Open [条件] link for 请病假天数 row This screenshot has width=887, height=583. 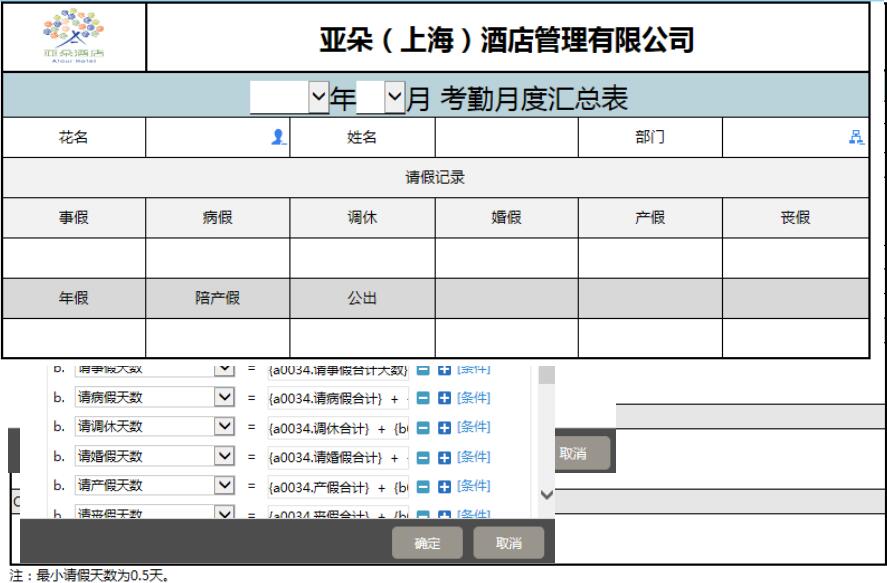click(473, 398)
